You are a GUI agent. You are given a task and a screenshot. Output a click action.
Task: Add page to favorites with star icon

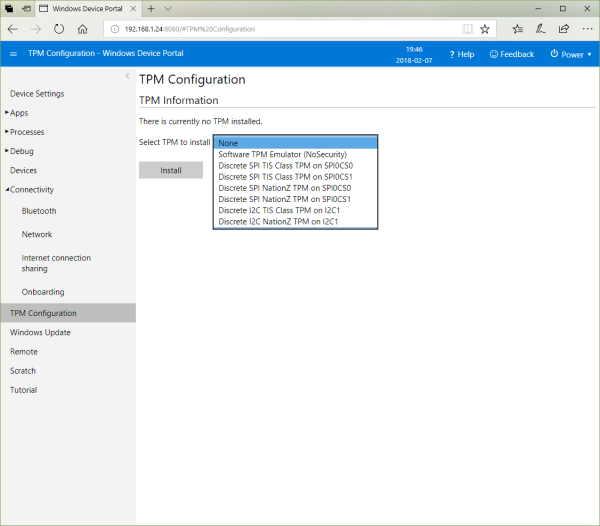[x=485, y=29]
